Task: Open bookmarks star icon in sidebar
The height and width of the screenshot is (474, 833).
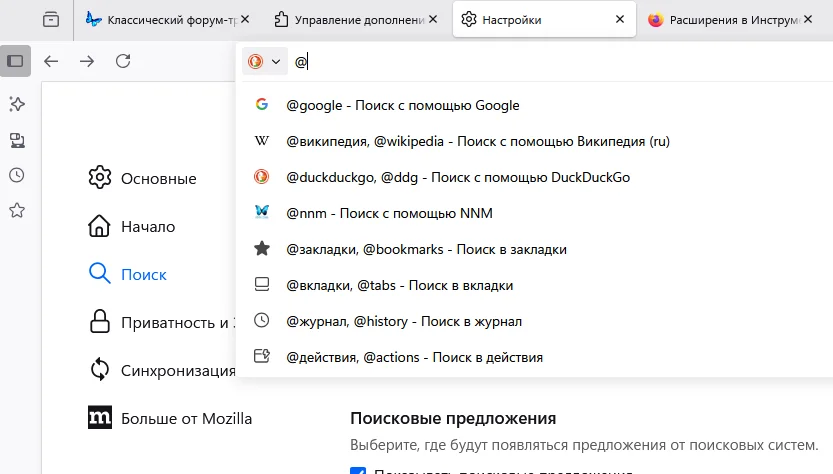Action: click(16, 211)
